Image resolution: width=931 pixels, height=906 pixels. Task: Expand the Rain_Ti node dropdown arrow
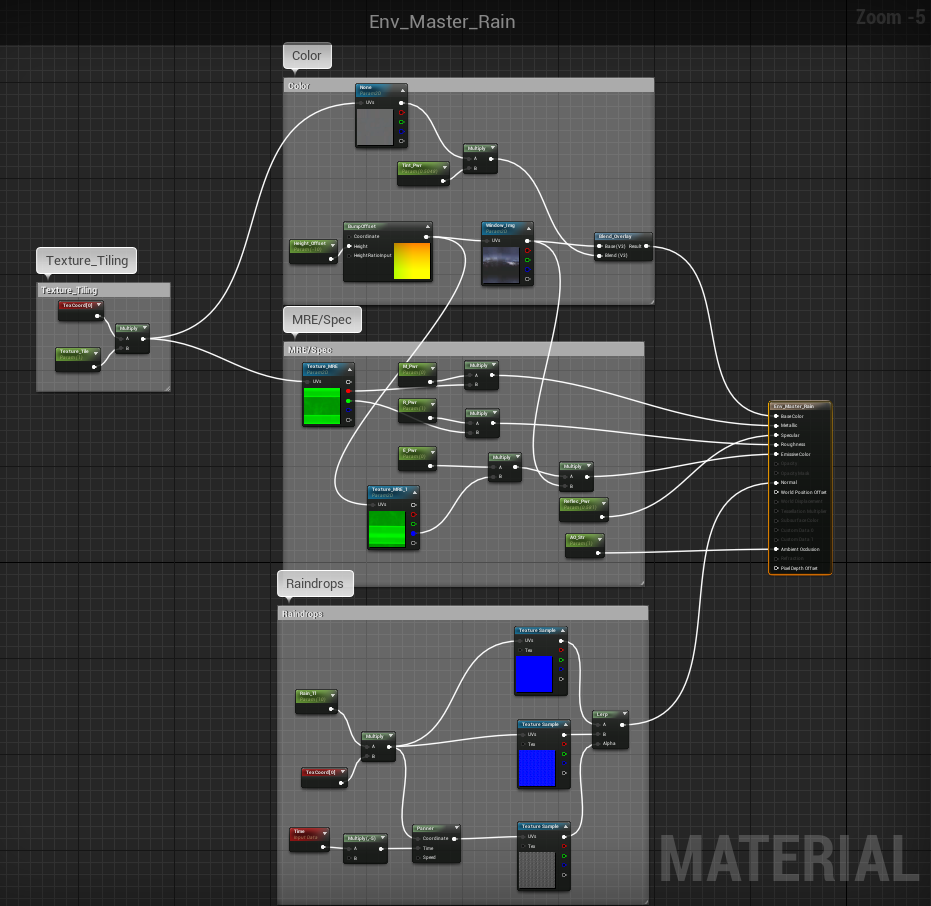click(x=332, y=695)
